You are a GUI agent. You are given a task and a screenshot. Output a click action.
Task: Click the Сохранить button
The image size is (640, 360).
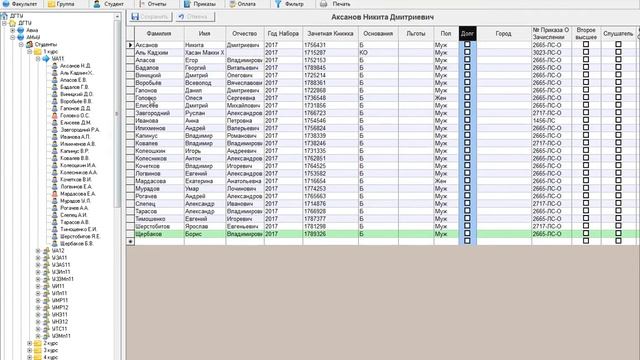point(150,17)
